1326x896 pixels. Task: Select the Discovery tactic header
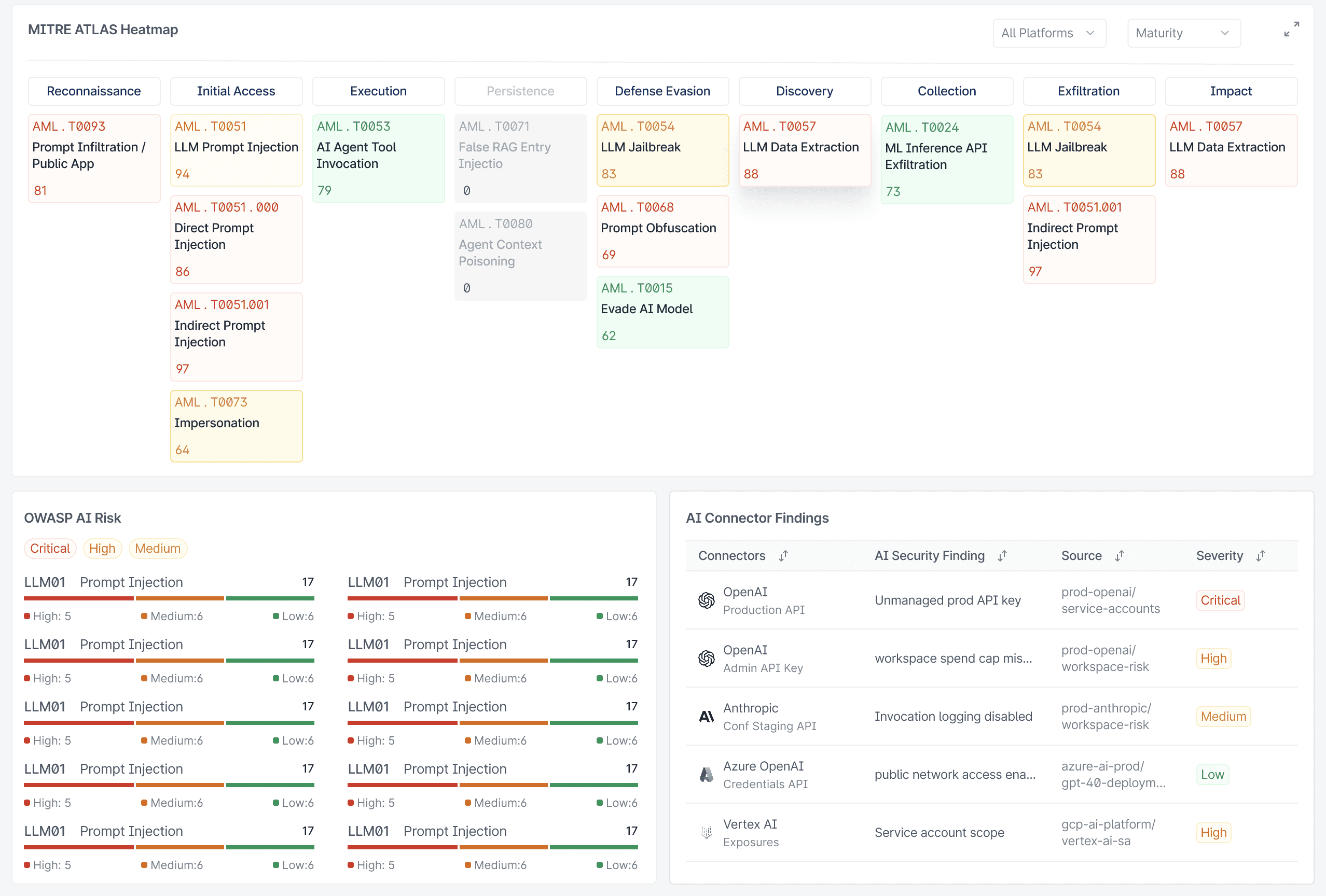pyautogui.click(x=805, y=91)
